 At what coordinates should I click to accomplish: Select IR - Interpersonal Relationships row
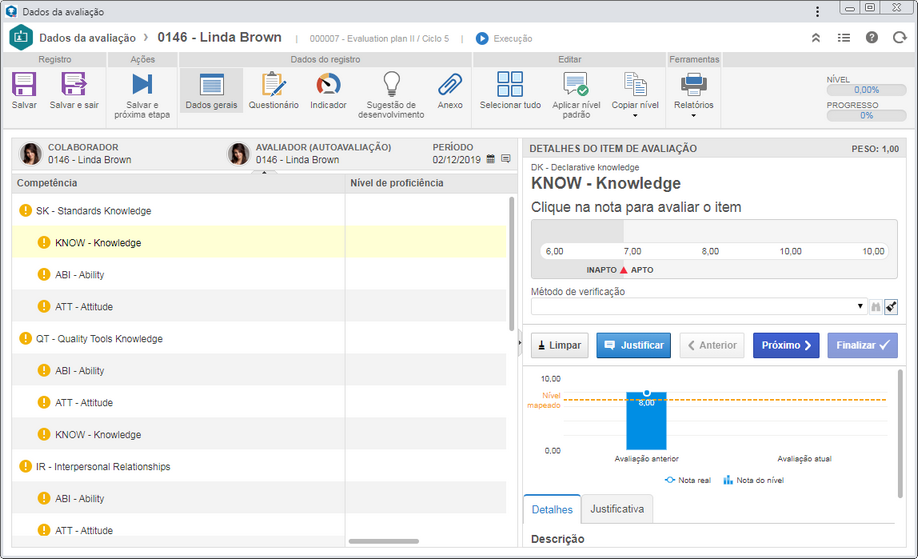point(259,467)
